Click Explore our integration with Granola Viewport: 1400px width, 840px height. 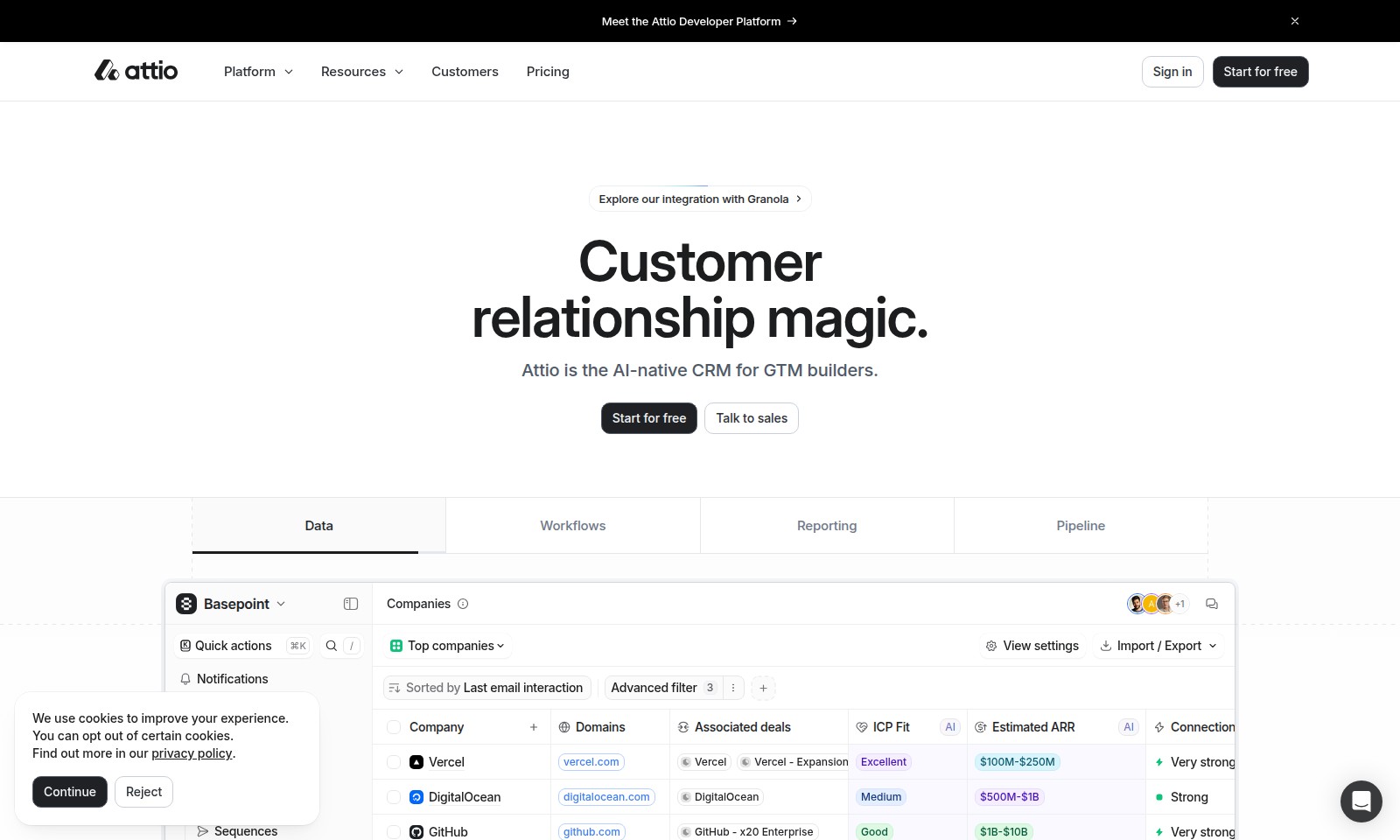(x=700, y=199)
